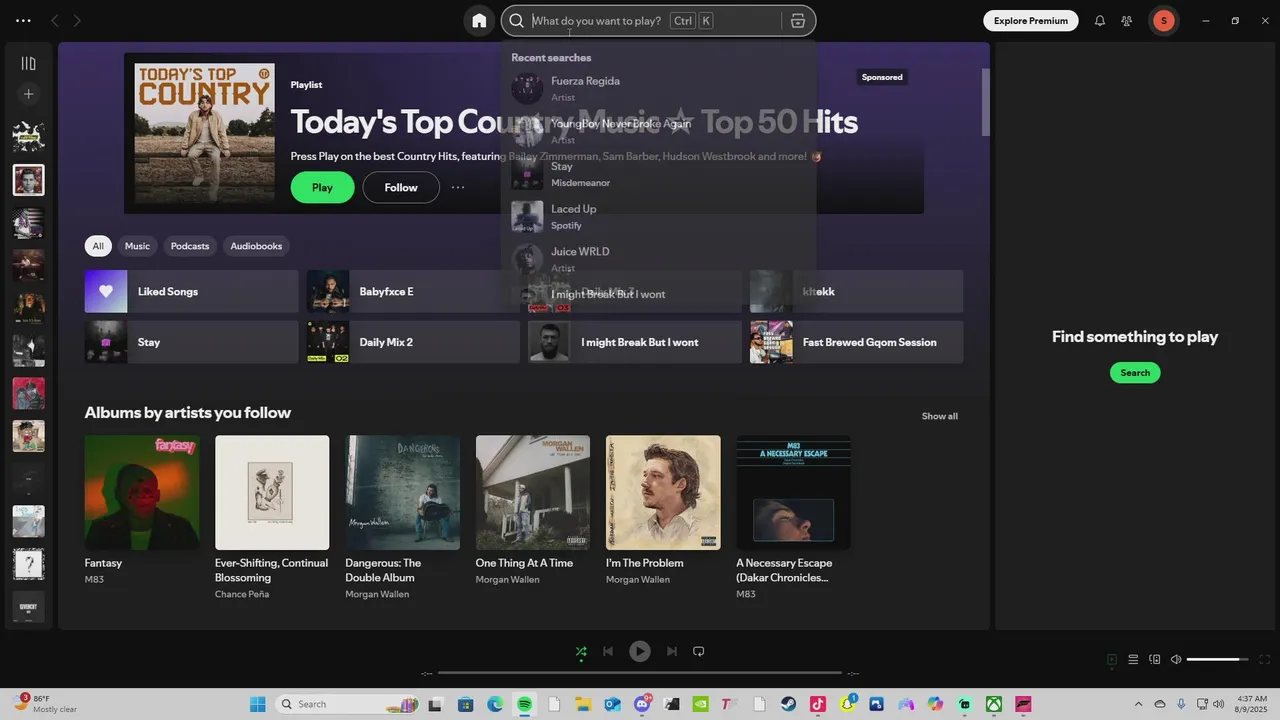The height and width of the screenshot is (720, 1280).
Task: Toggle the Now Playing view icon
Action: [x=1112, y=660]
